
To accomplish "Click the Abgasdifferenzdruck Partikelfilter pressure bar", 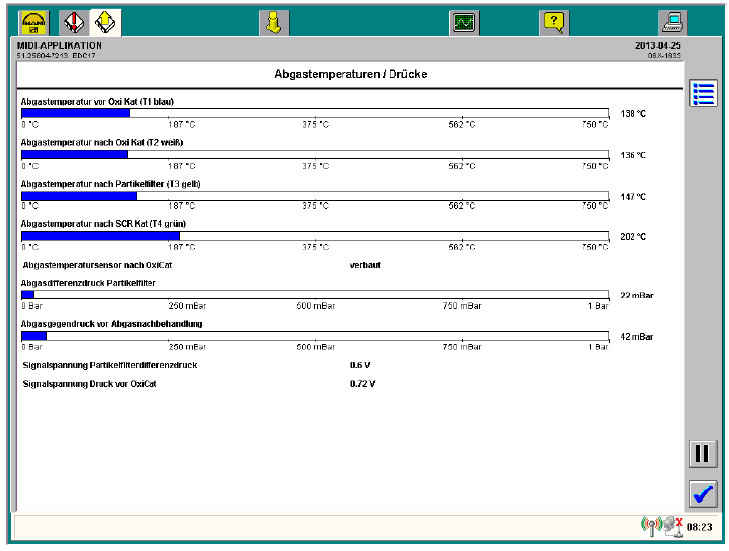I will [314, 295].
